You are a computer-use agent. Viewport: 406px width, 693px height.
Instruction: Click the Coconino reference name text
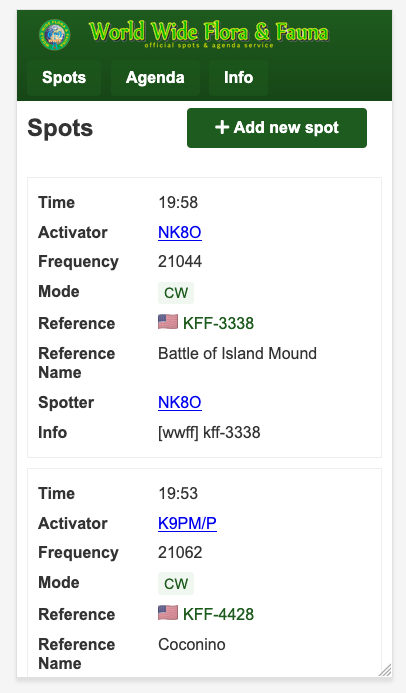click(192, 644)
